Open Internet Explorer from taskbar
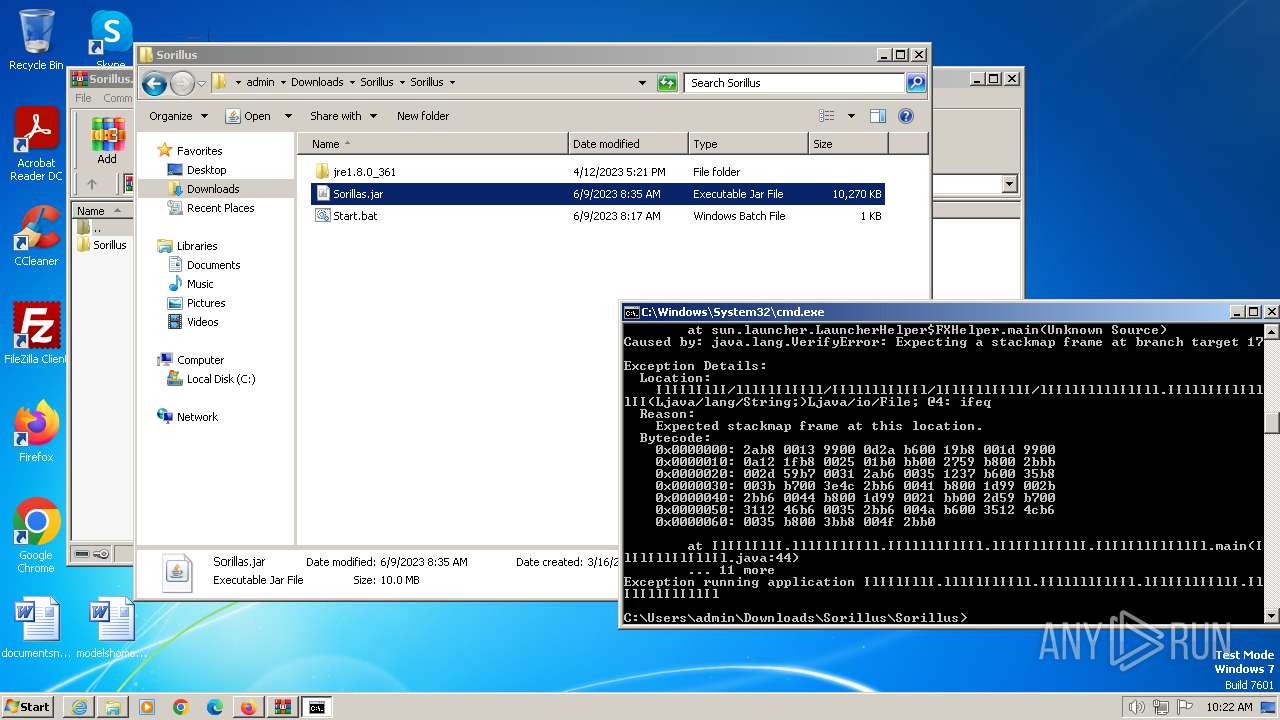 79,707
